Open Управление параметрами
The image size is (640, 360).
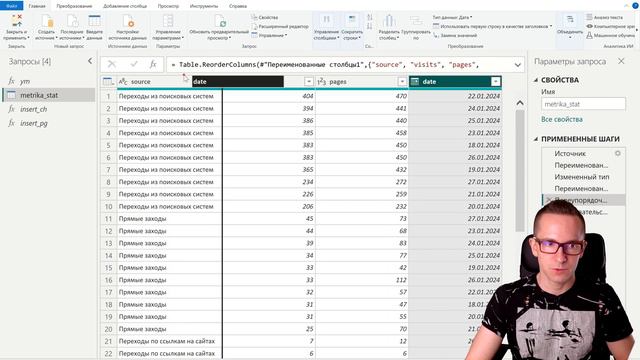click(168, 27)
